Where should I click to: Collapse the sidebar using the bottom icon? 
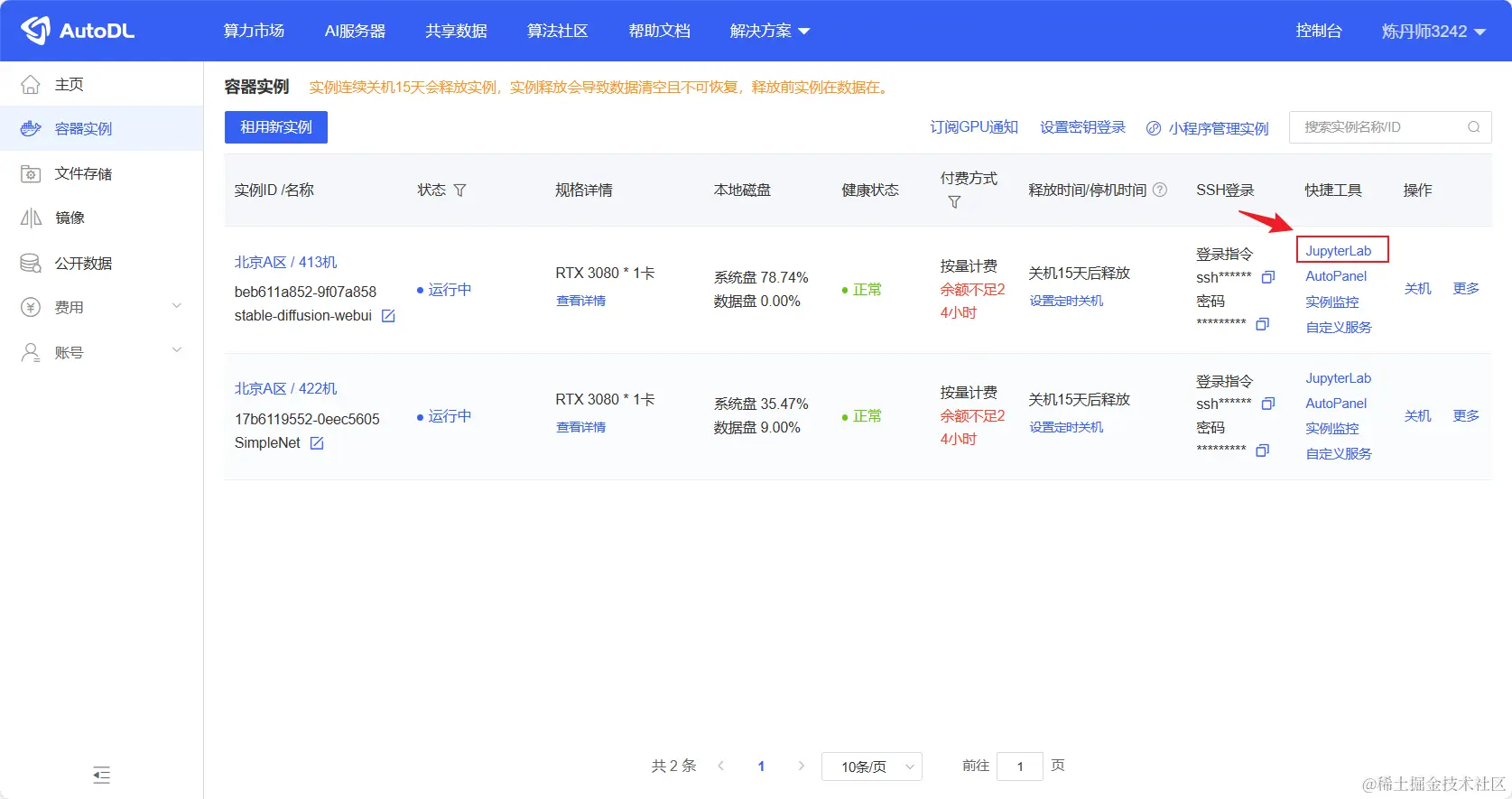[102, 775]
